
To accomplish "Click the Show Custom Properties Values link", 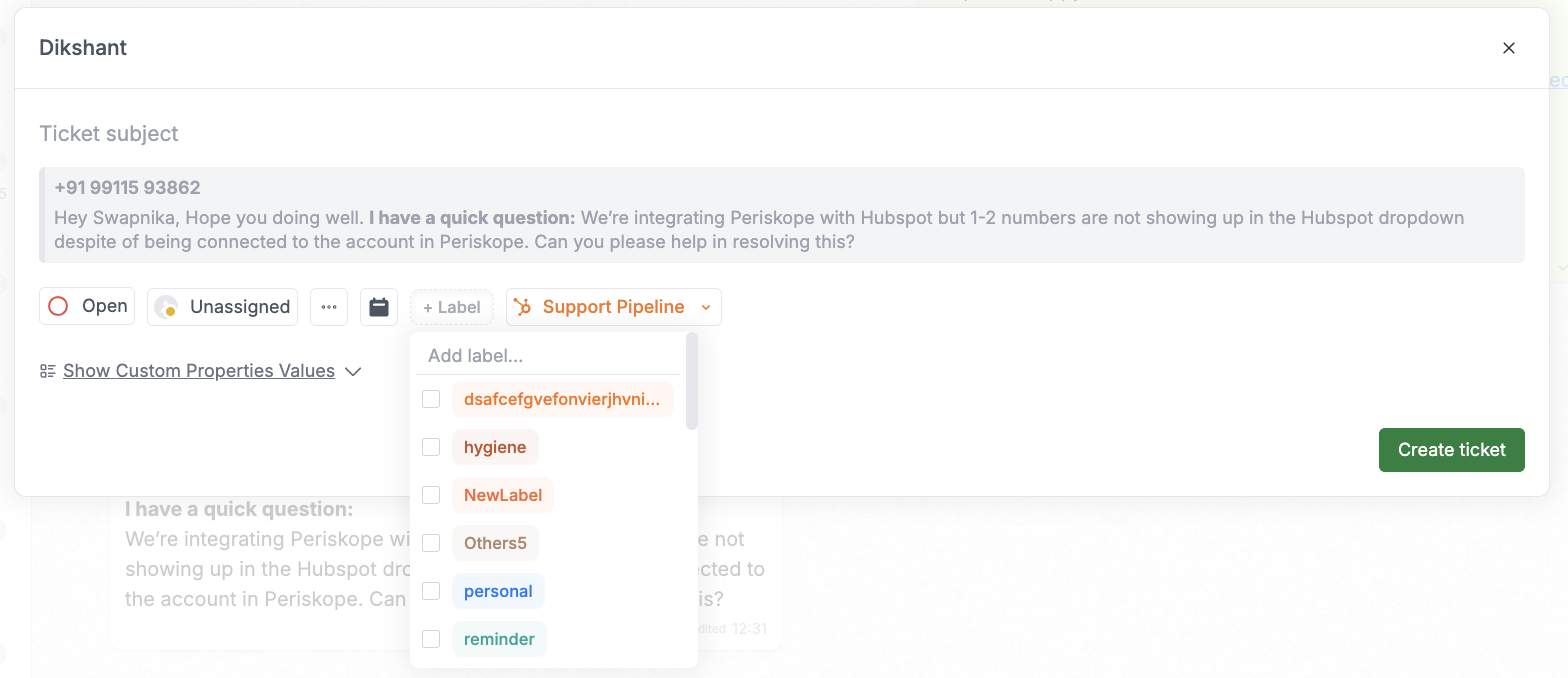I will [199, 371].
